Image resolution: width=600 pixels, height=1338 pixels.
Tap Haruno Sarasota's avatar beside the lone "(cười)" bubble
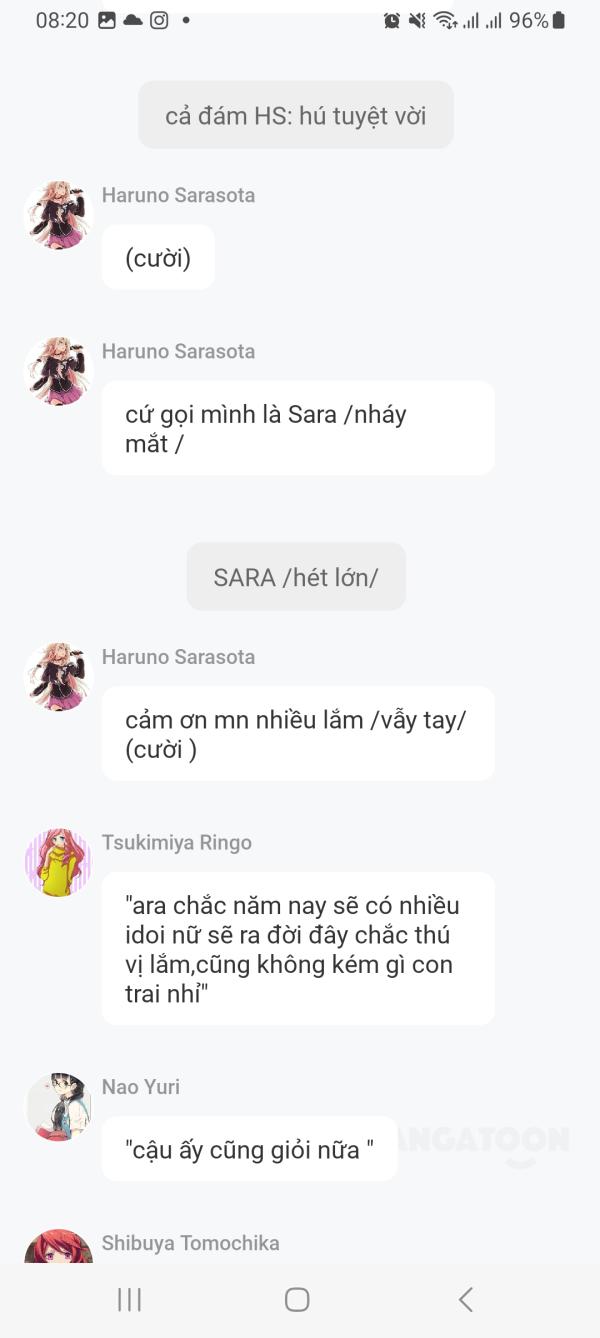(58, 215)
